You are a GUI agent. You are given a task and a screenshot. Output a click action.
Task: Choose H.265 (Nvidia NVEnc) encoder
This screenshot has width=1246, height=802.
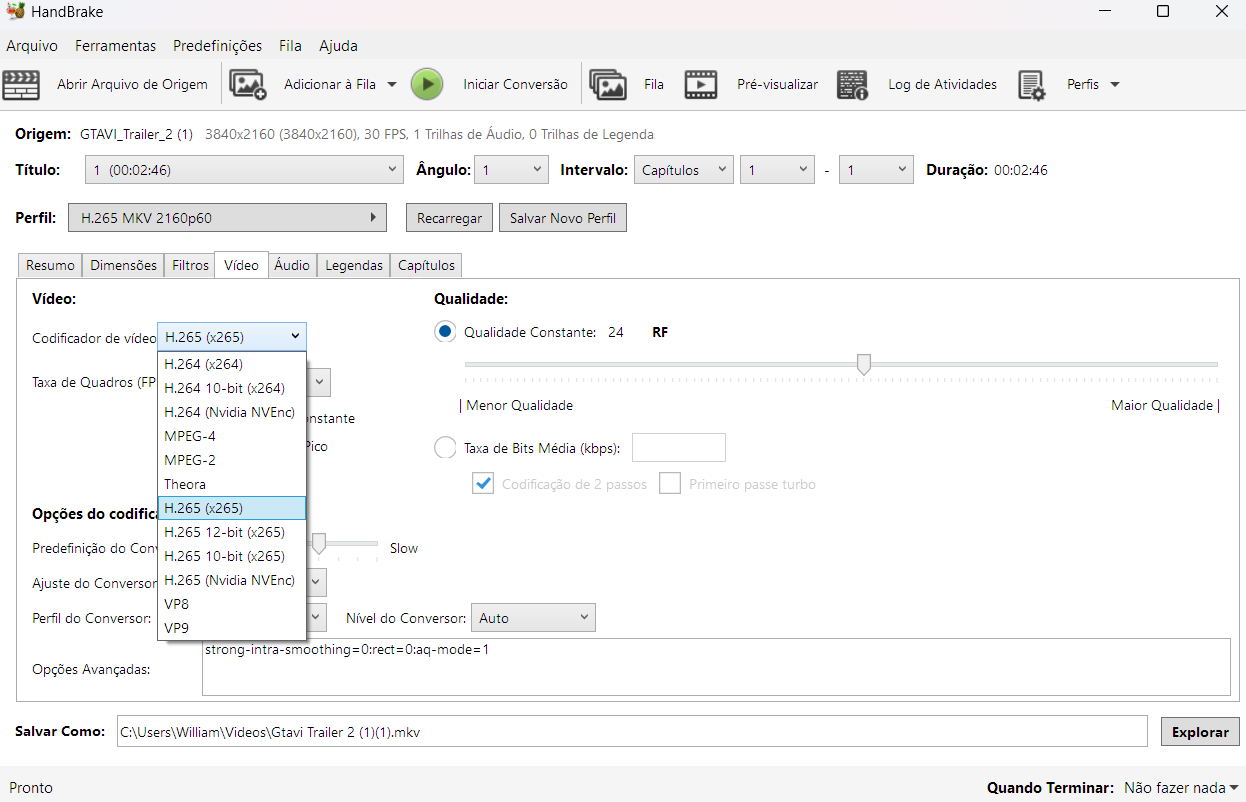tap(232, 580)
